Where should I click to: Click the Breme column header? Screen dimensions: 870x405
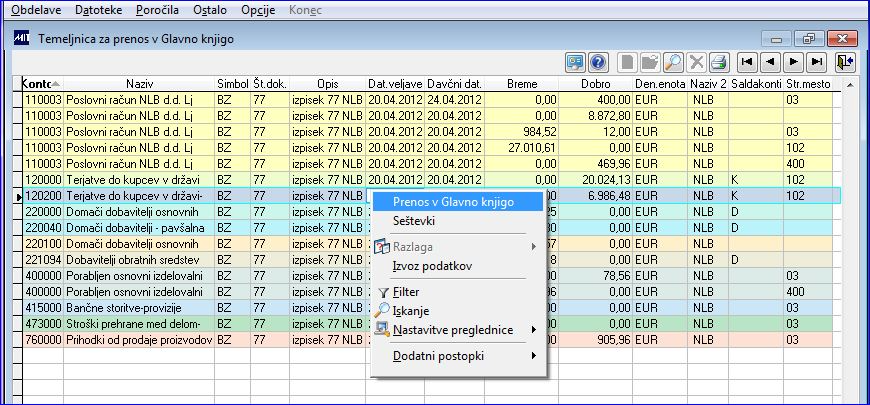tap(522, 84)
